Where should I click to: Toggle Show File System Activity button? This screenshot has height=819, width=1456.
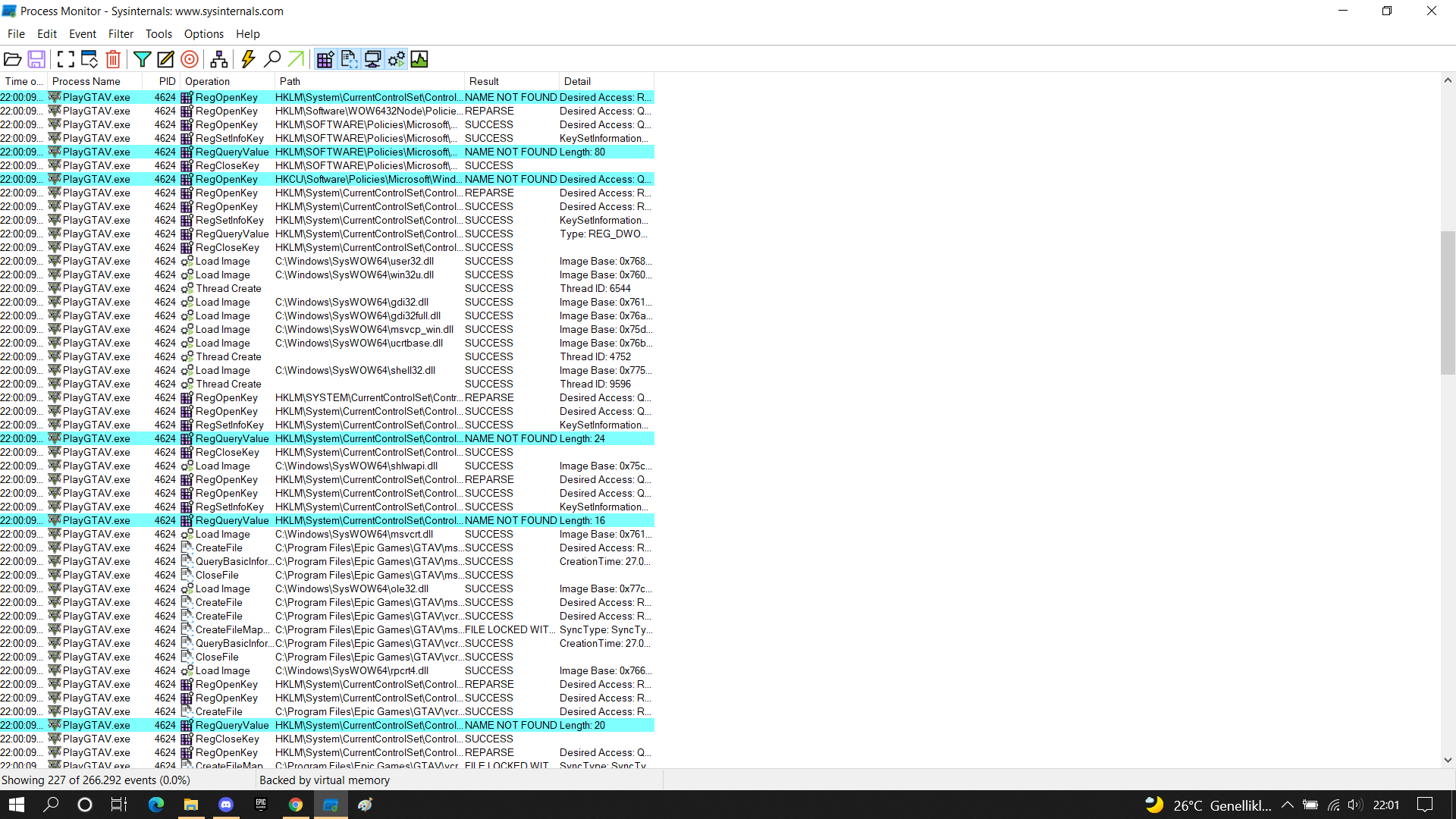(349, 59)
